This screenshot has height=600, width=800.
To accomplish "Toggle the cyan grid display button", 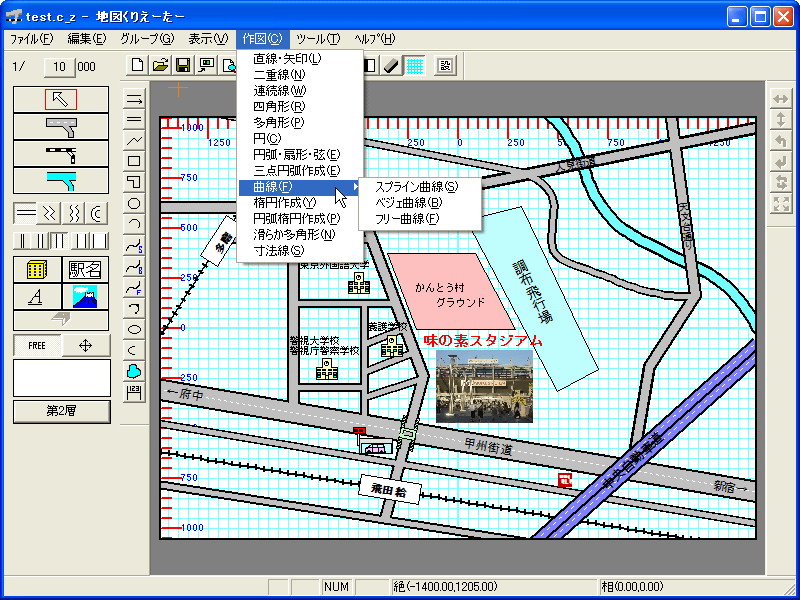I will 415,66.
